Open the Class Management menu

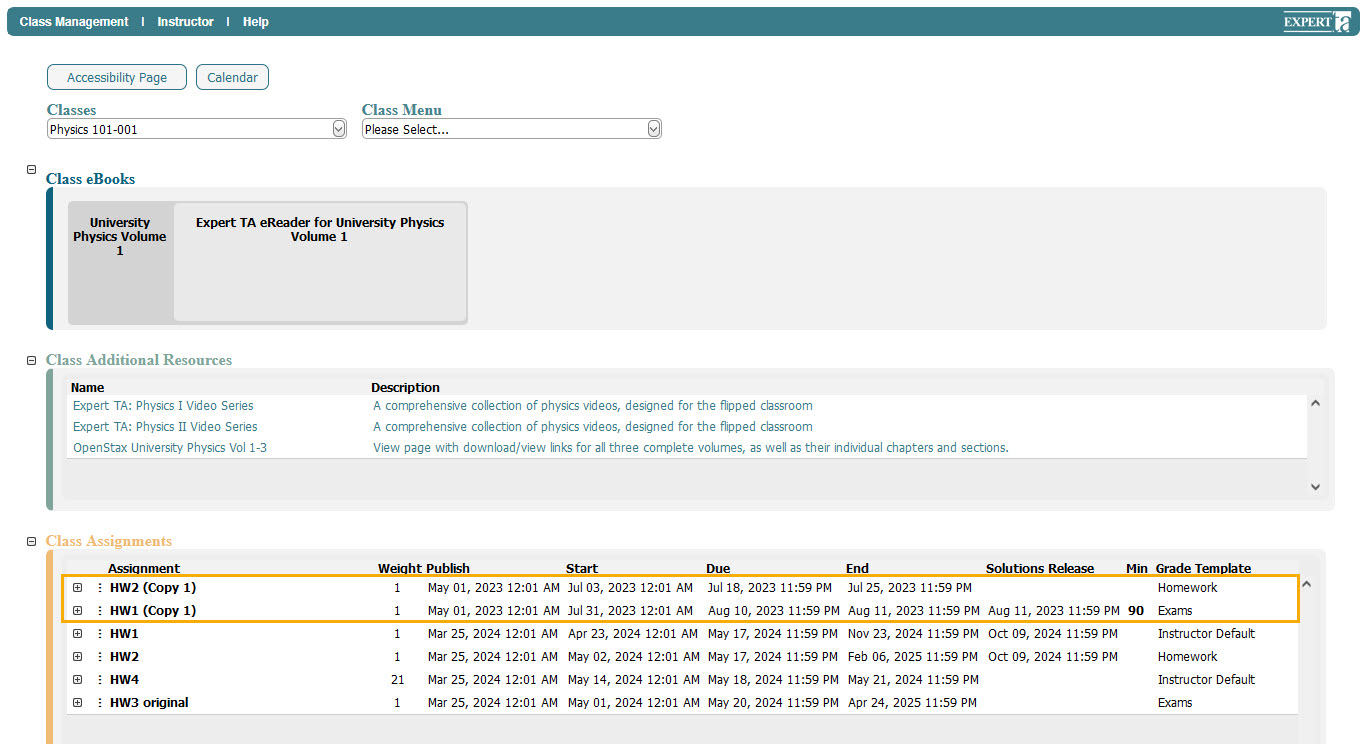coord(74,22)
